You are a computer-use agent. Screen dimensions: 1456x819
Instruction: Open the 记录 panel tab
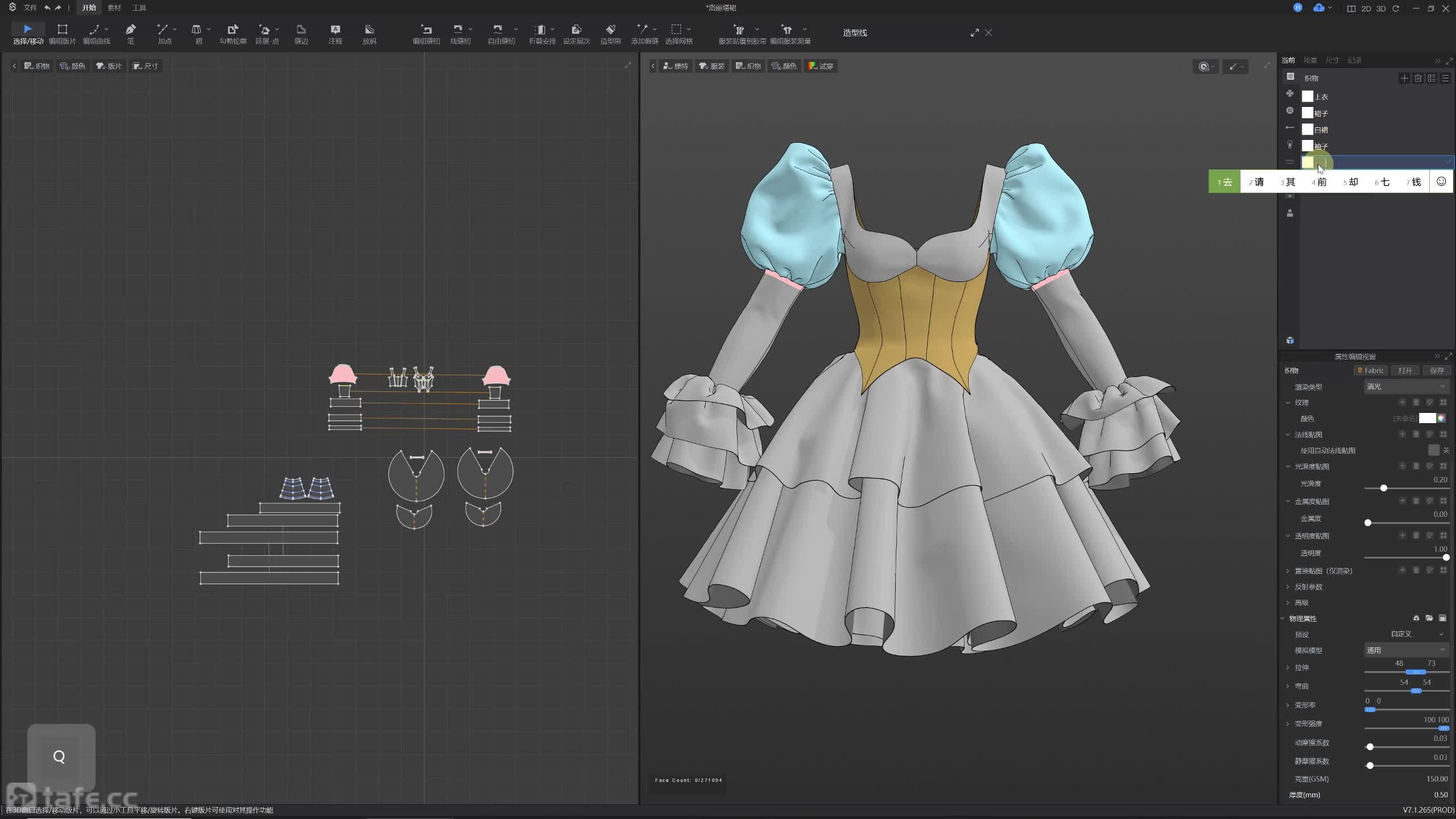click(1354, 60)
